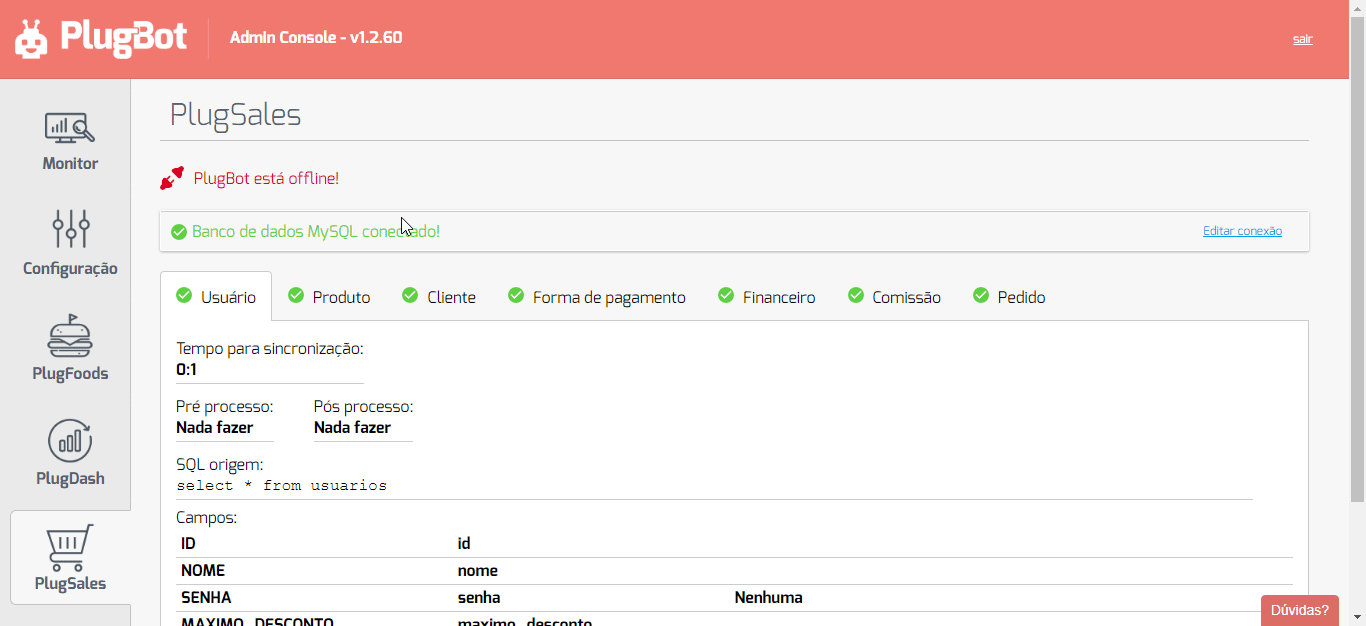Click the SQL origem select query field

[x=714, y=486]
